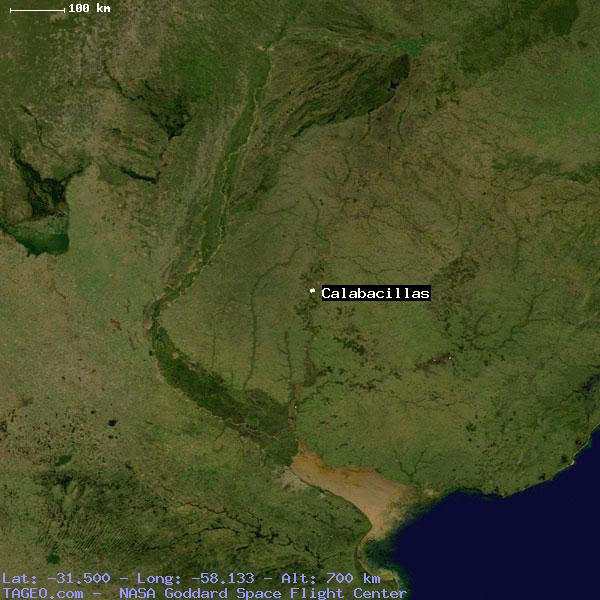Click the TAGEO.com credit text
The height and width of the screenshot is (600, 600).
(42, 593)
